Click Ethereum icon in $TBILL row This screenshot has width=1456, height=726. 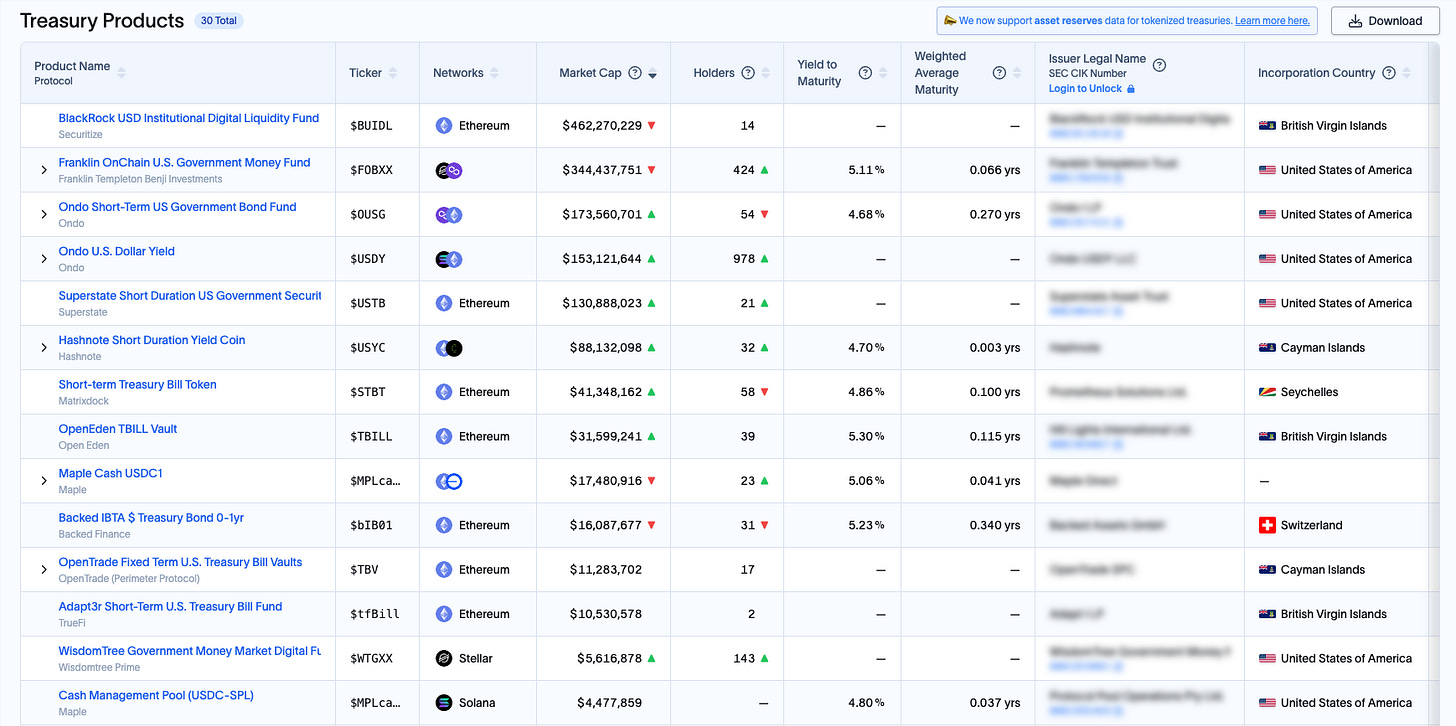[x=444, y=436]
